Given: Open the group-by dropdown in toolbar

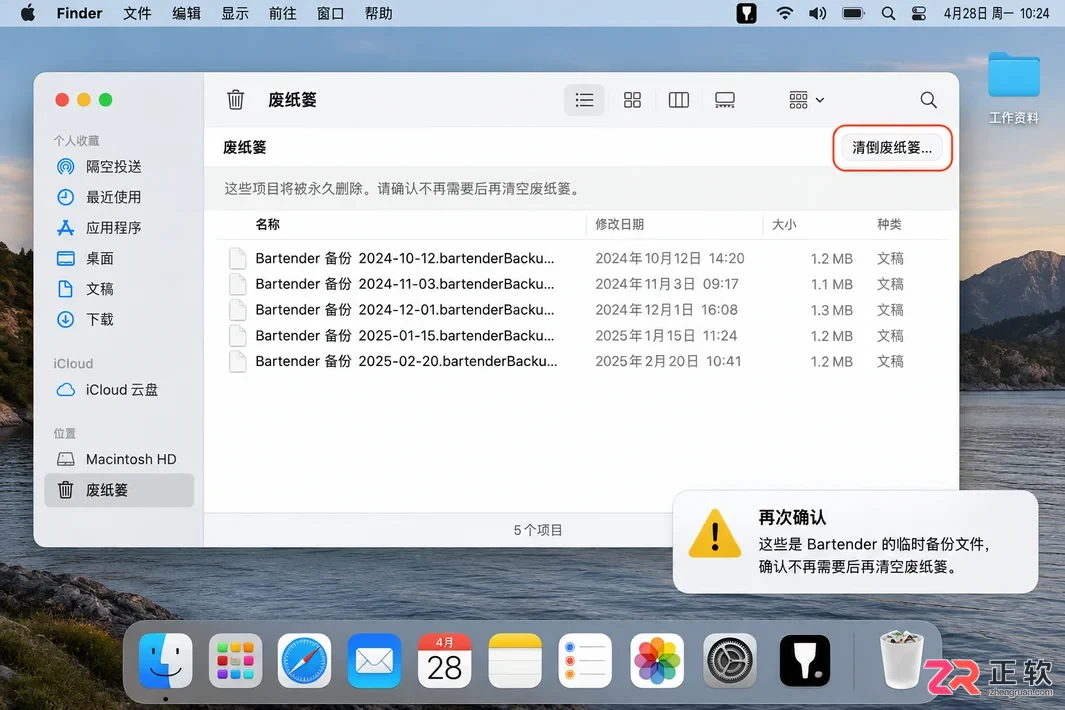Looking at the screenshot, I should coord(806,100).
